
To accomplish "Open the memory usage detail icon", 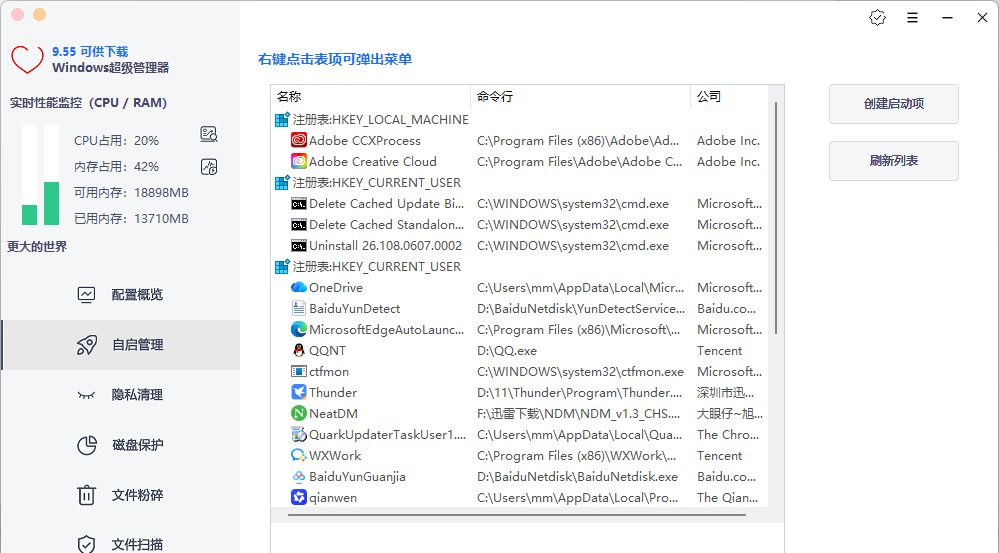I will tap(209, 167).
